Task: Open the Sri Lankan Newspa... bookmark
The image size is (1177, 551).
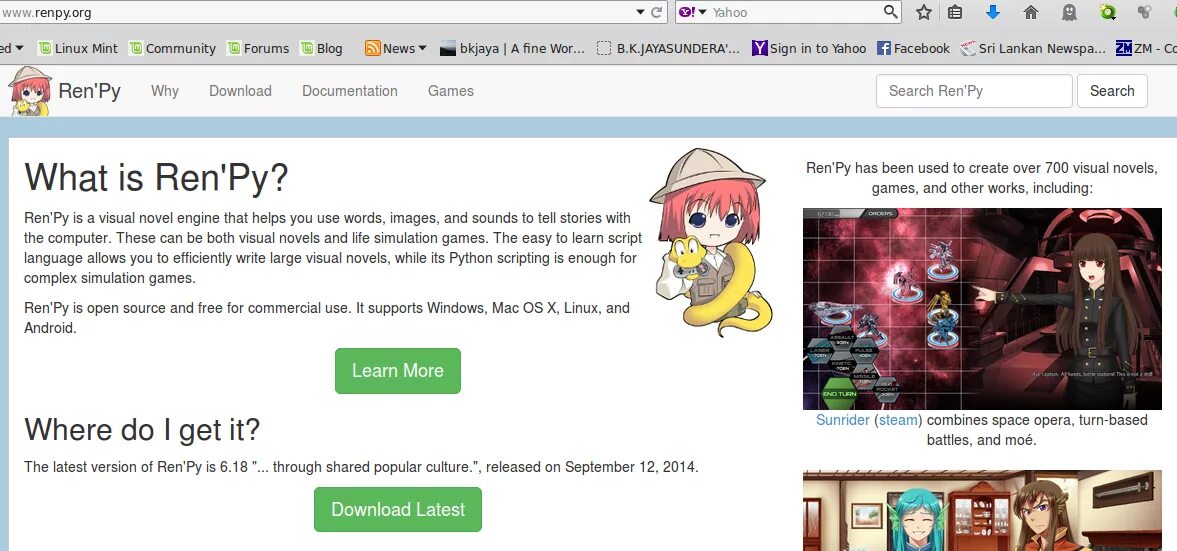Action: [1033, 48]
